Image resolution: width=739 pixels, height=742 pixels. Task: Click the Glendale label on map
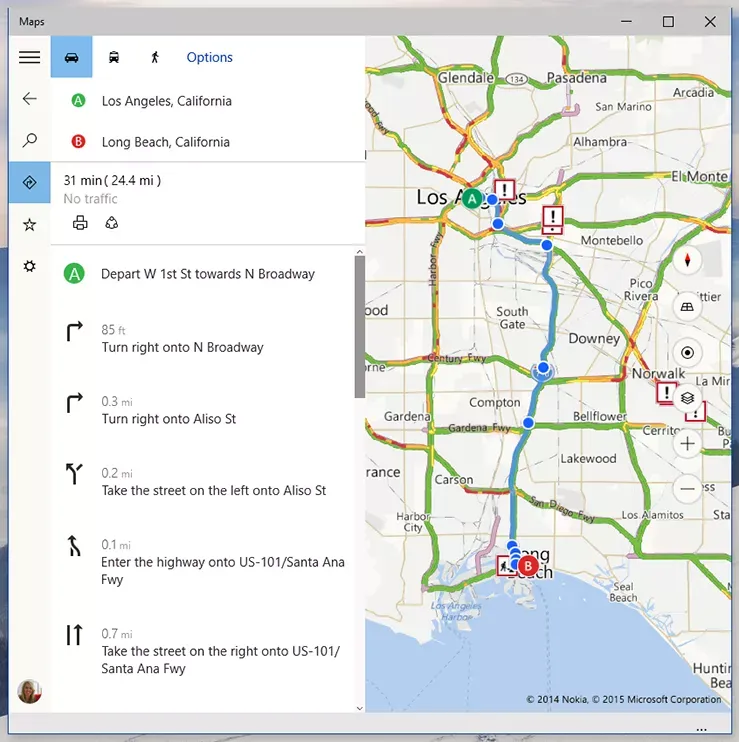point(466,78)
